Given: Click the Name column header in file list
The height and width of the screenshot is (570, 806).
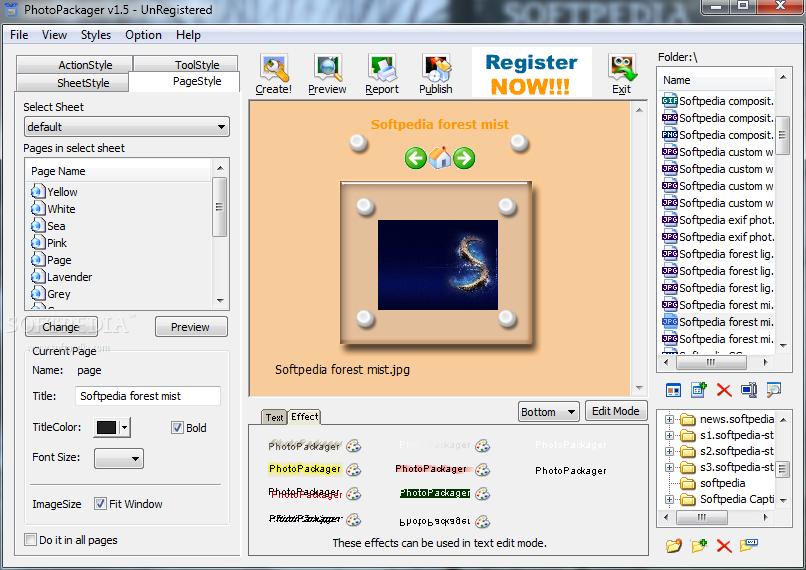Looking at the screenshot, I should pyautogui.click(x=718, y=80).
